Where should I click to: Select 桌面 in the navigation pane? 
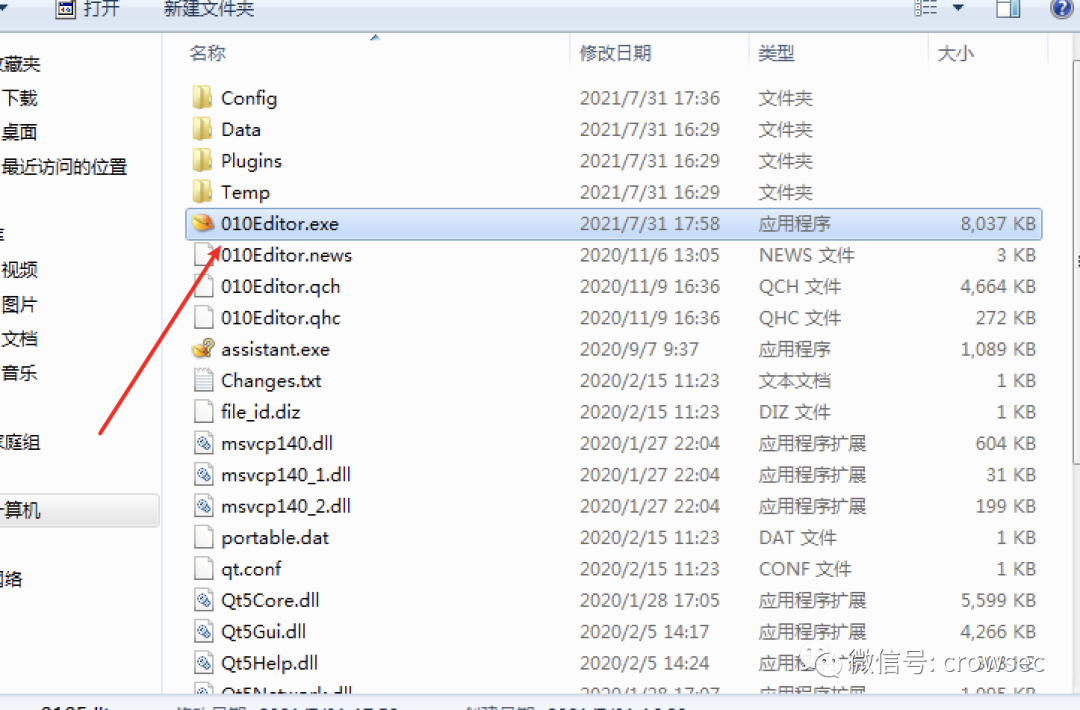pos(19,132)
